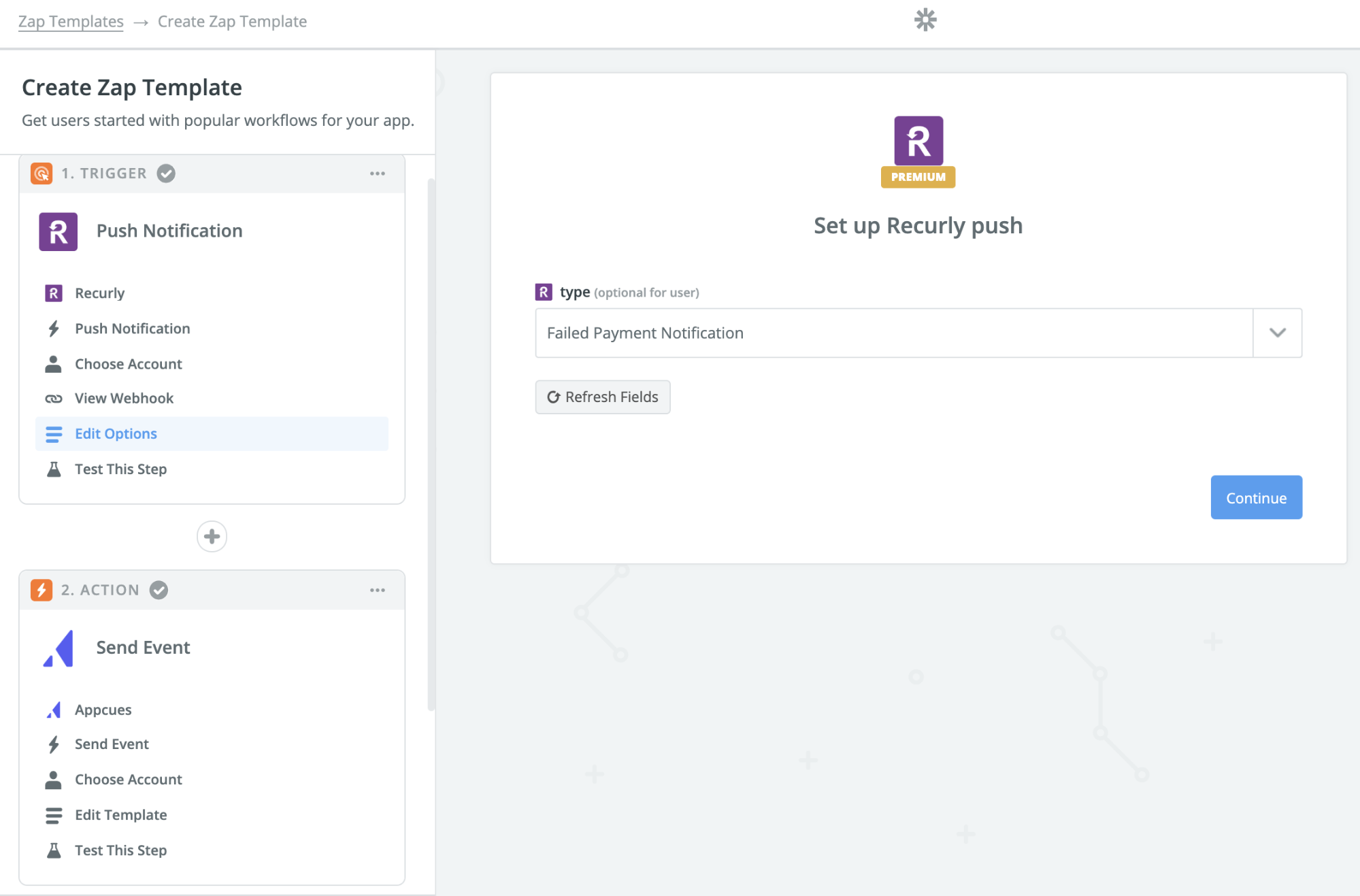Click the lightning icon beside Push Notification
The height and width of the screenshot is (896, 1360).
pos(54,329)
